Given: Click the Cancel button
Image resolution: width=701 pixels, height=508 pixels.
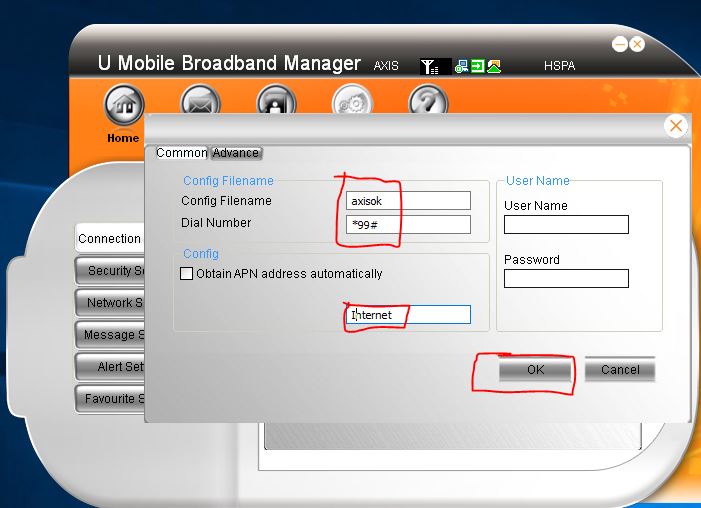Looking at the screenshot, I should point(620,369).
